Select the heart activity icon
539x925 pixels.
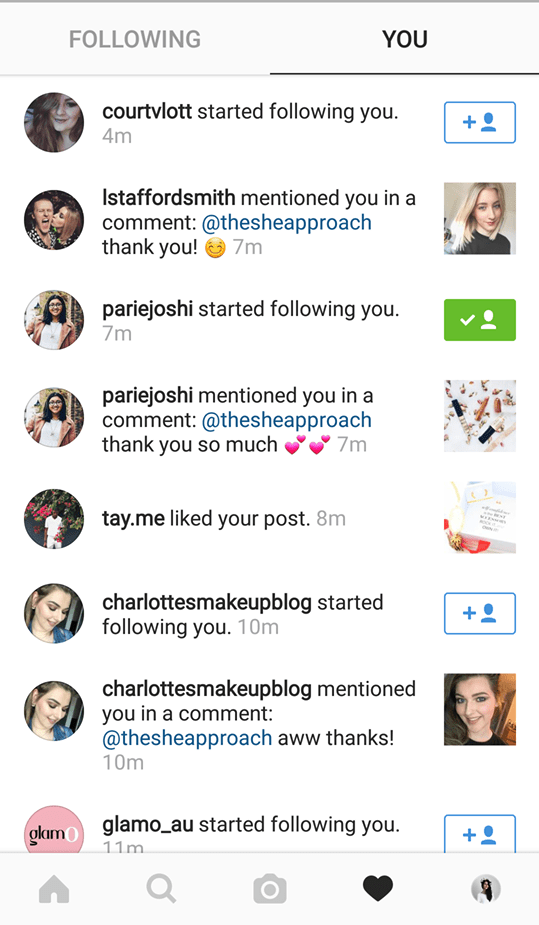(377, 889)
